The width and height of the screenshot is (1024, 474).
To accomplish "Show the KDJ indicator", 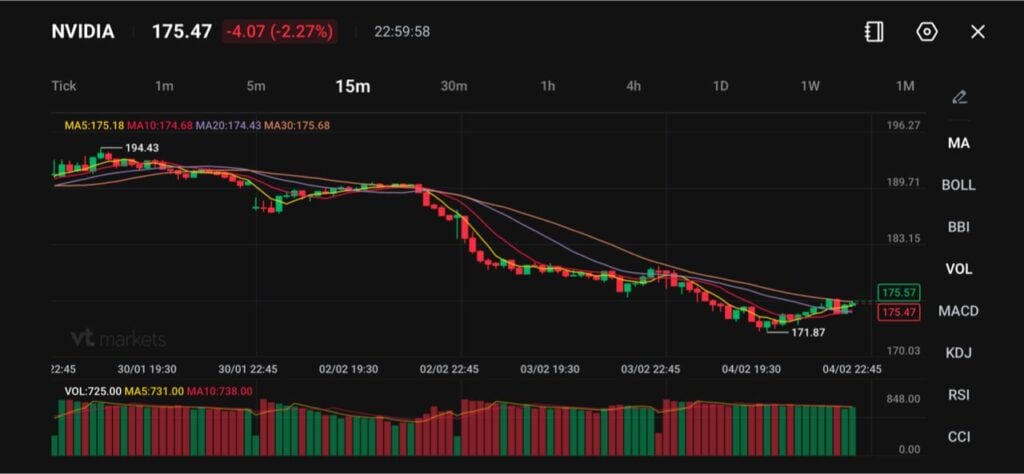I will point(958,353).
